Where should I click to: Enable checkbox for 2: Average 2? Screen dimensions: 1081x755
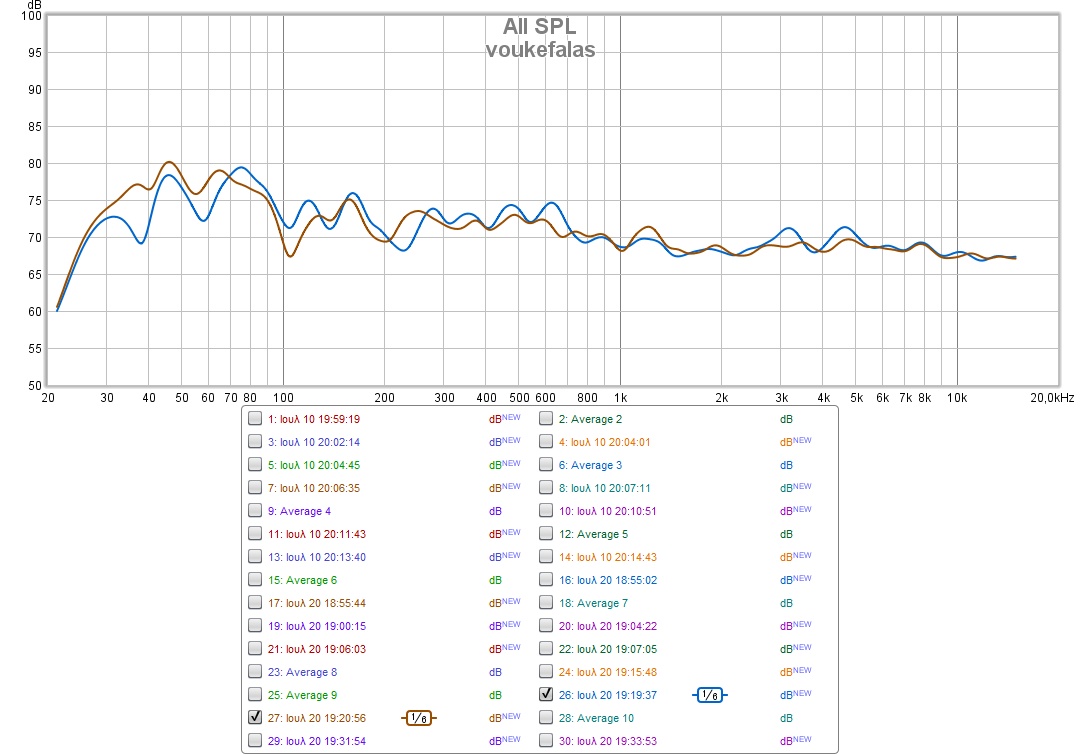pyautogui.click(x=546, y=419)
